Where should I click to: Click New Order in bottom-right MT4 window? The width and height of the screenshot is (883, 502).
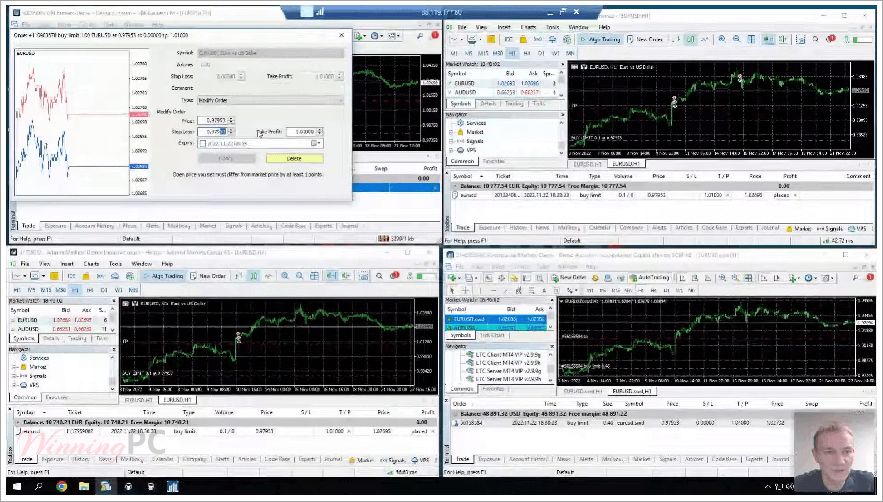point(569,278)
